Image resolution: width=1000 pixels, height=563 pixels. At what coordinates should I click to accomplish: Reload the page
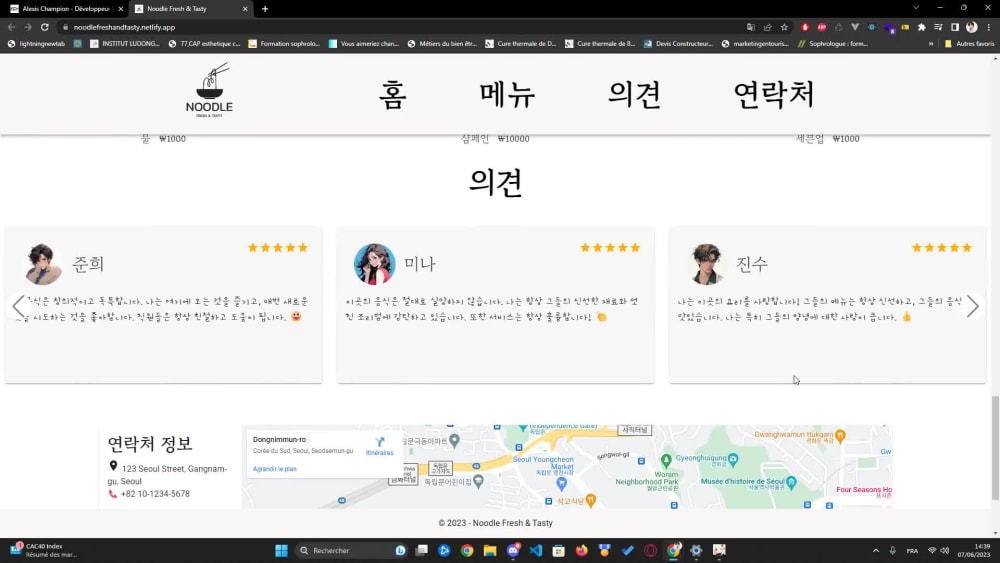click(x=45, y=27)
